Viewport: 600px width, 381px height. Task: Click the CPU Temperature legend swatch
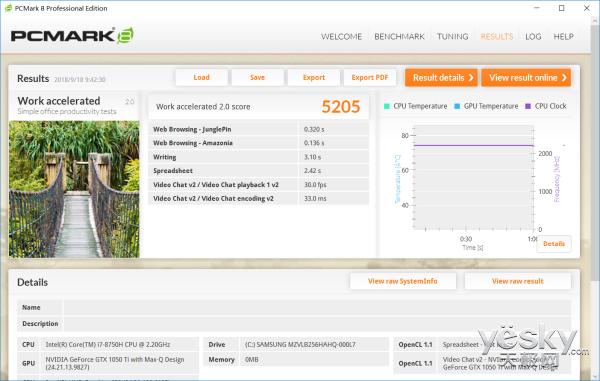[386, 106]
